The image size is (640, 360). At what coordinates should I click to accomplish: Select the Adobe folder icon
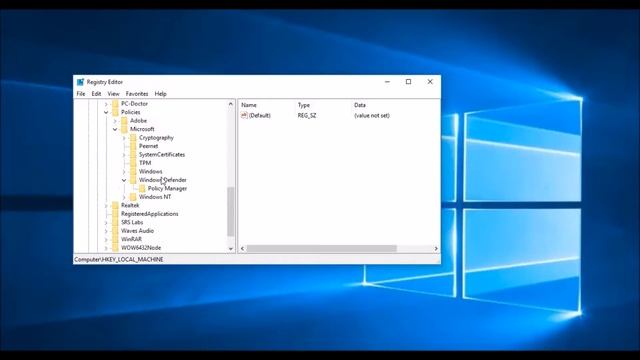pyautogui.click(x=124, y=121)
